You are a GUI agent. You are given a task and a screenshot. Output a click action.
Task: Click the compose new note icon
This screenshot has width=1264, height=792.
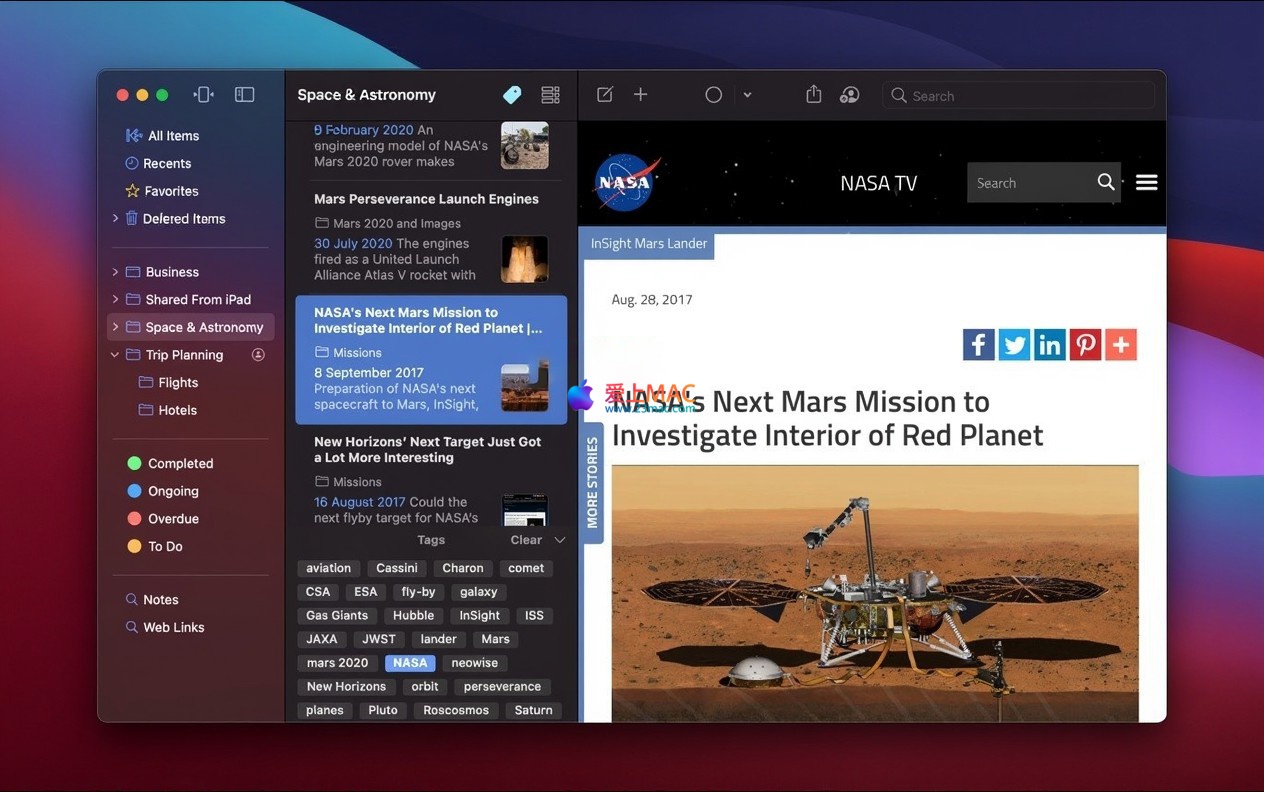(605, 95)
